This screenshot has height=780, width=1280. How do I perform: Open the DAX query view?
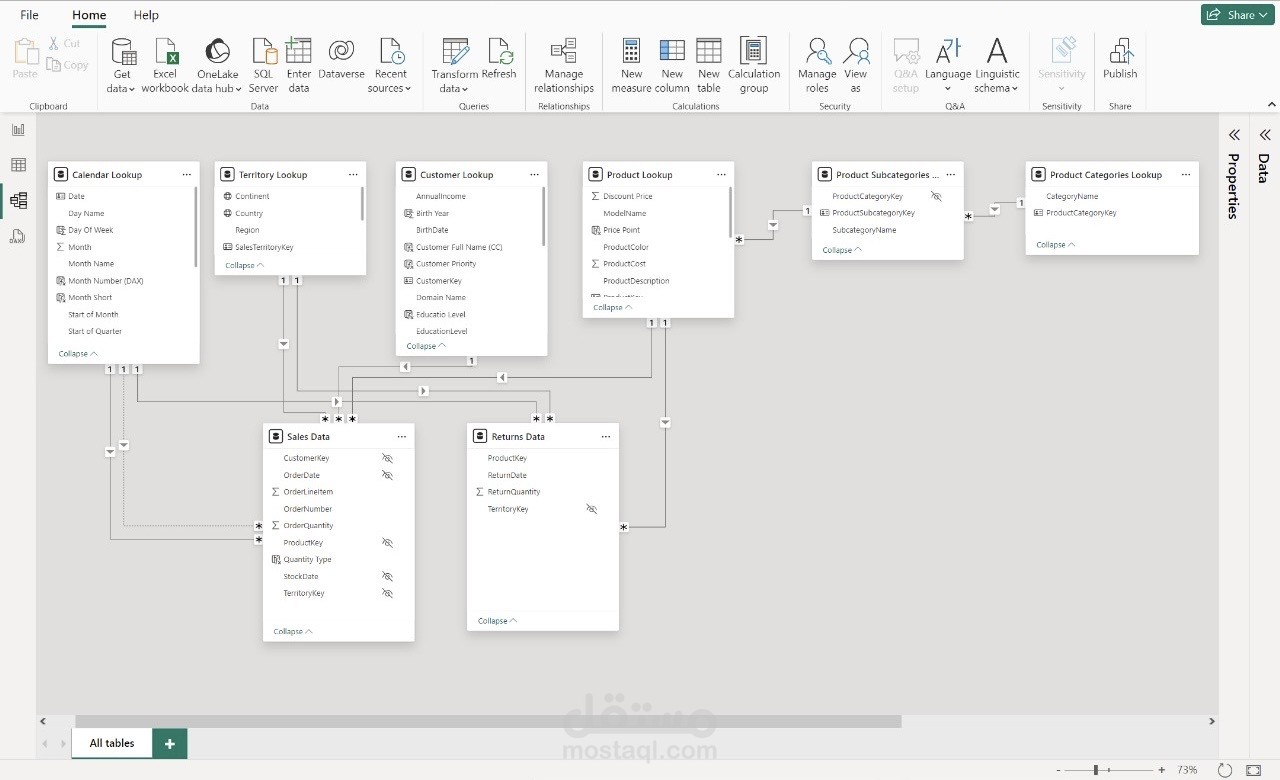click(18, 237)
